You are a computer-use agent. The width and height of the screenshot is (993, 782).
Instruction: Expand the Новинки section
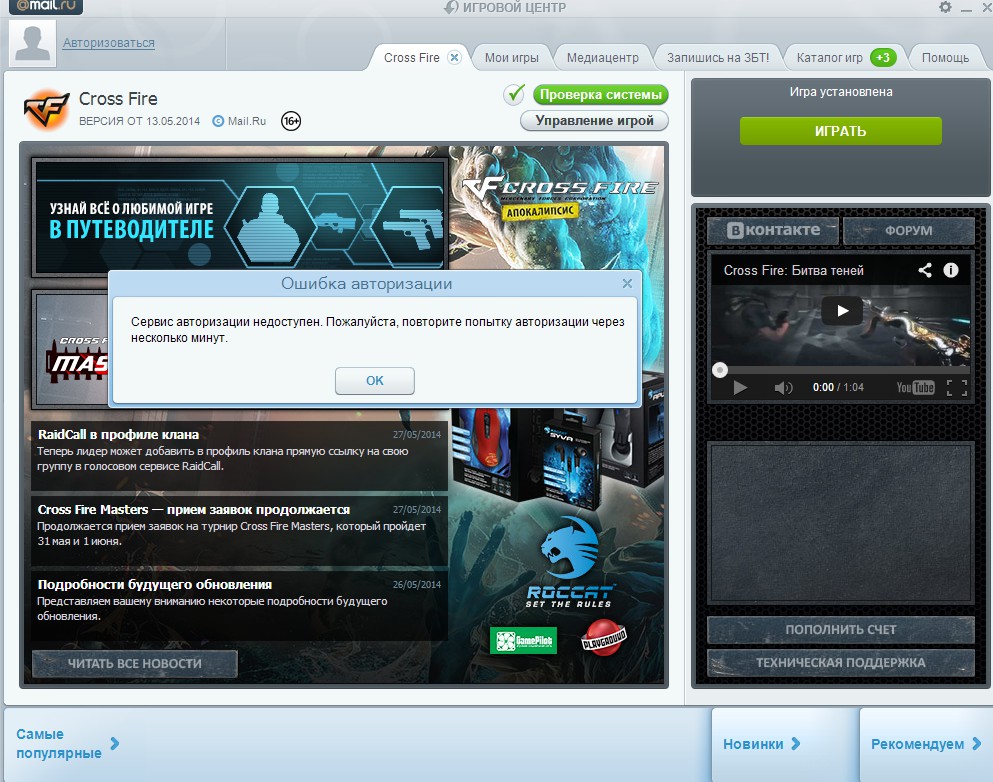[762, 744]
